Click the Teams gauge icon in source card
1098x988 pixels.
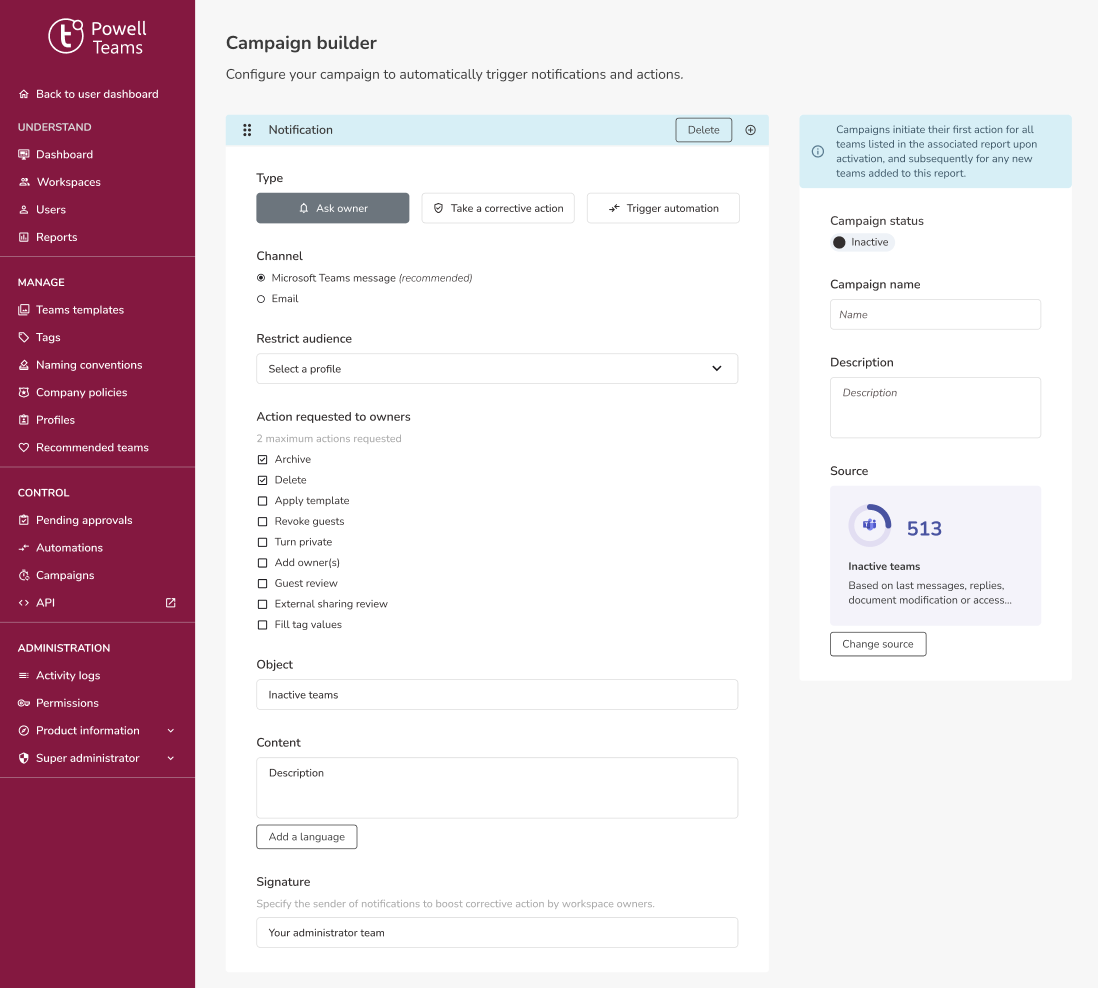(870, 525)
